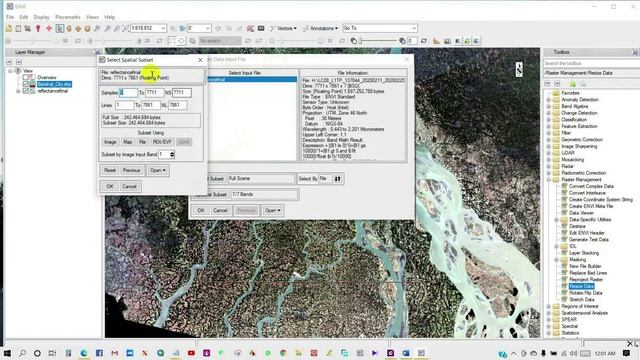Click the Open file folder icon in toolbar
The image size is (640, 360).
9,28
